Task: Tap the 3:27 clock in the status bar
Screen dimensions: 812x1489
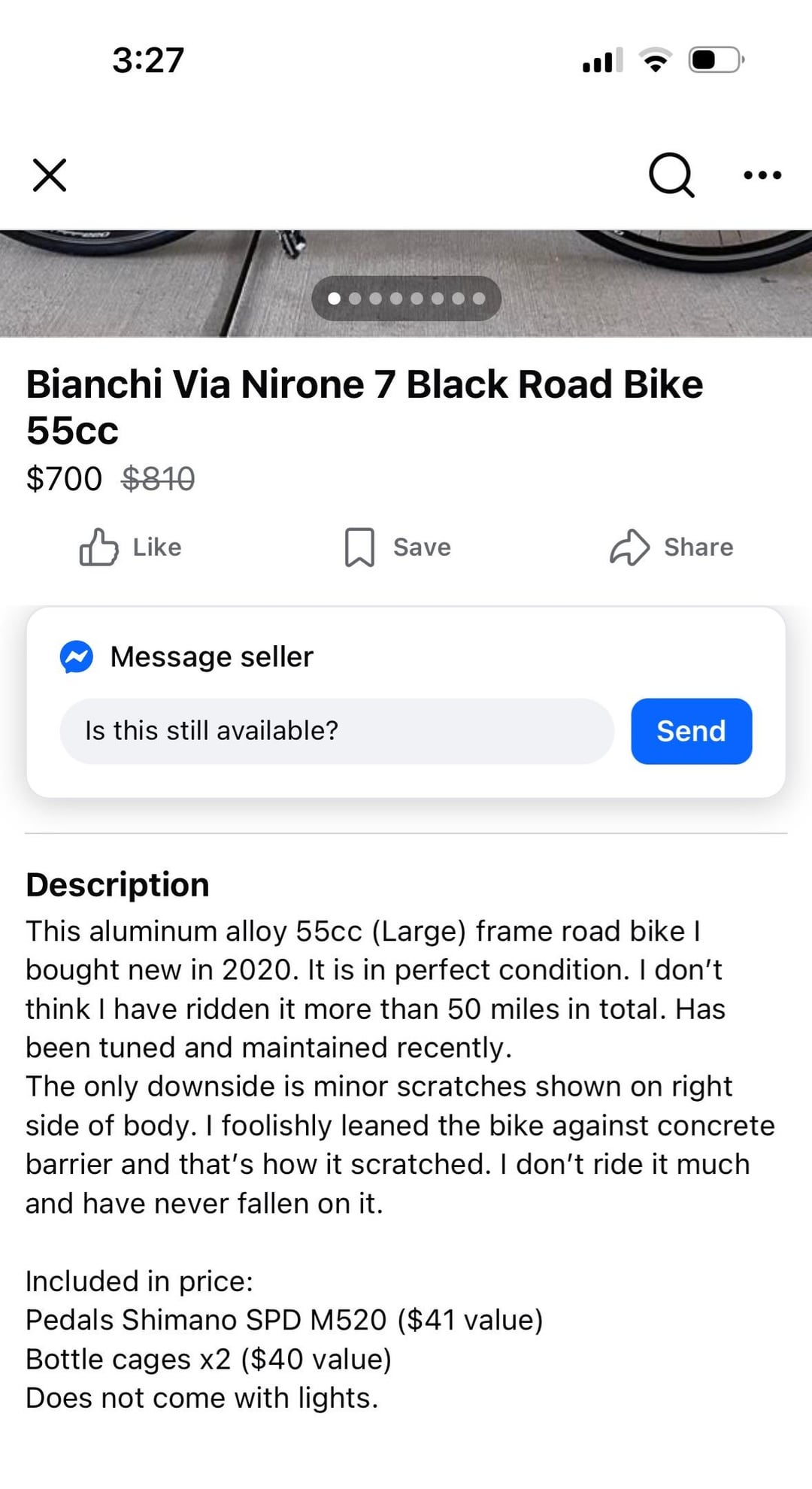Action: tap(148, 60)
